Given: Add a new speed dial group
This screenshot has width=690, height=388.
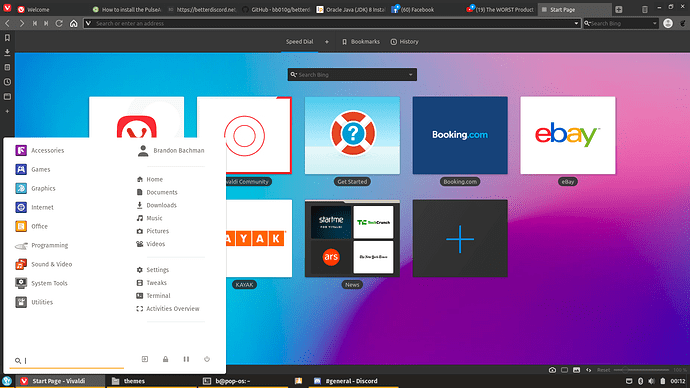Looking at the screenshot, I should (327, 42).
